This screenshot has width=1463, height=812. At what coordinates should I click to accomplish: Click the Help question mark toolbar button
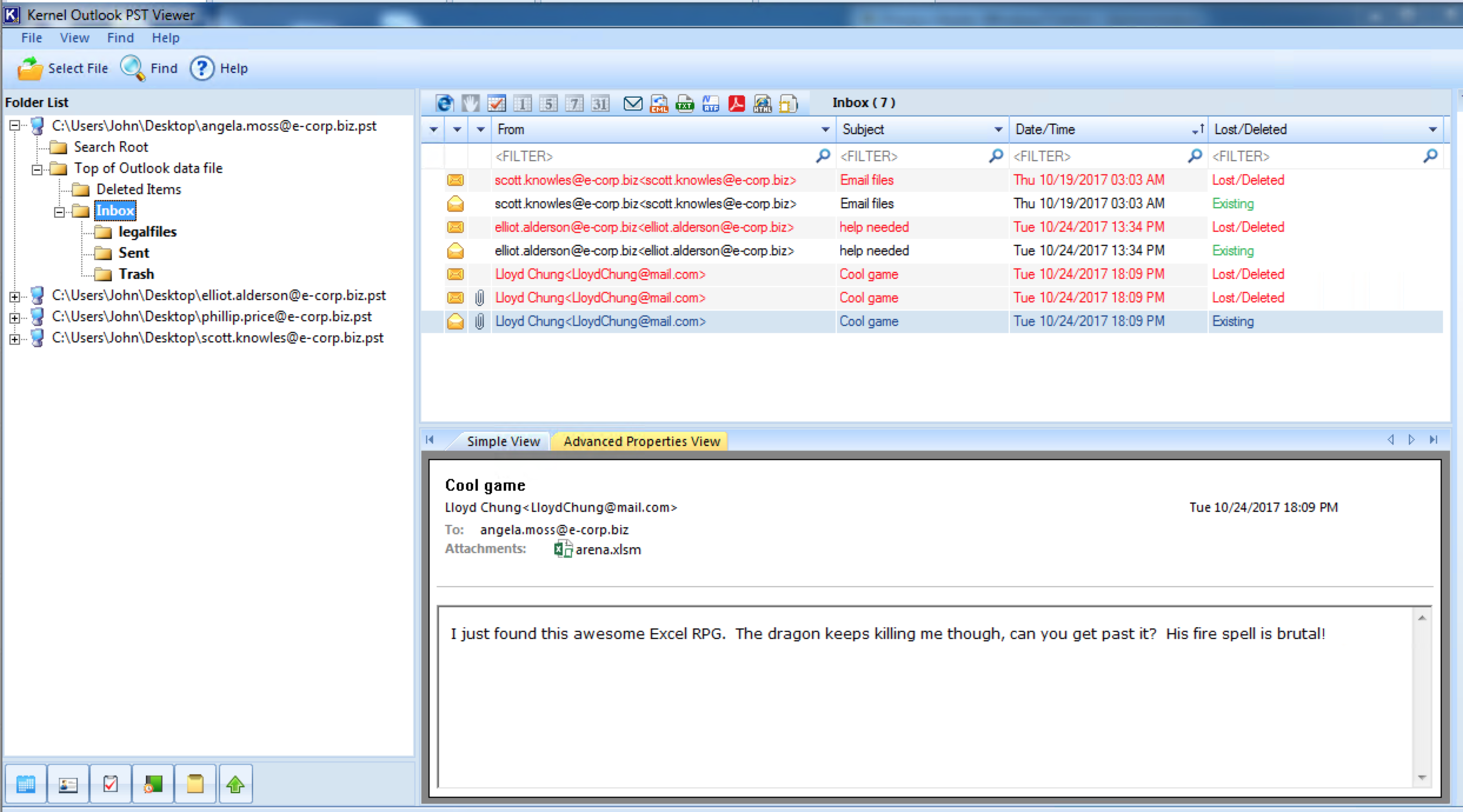point(219,68)
